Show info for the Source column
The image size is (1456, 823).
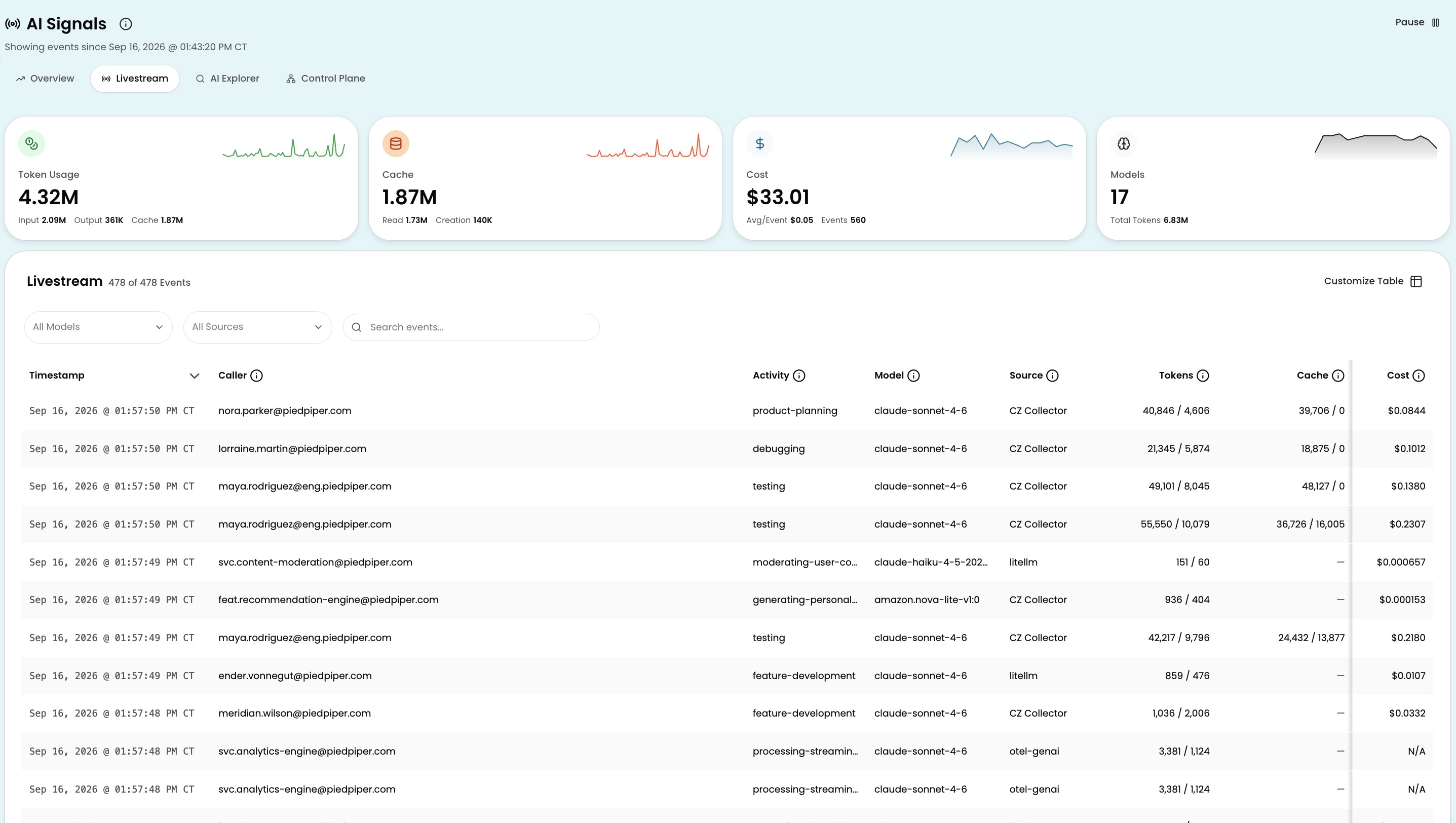tap(1052, 376)
